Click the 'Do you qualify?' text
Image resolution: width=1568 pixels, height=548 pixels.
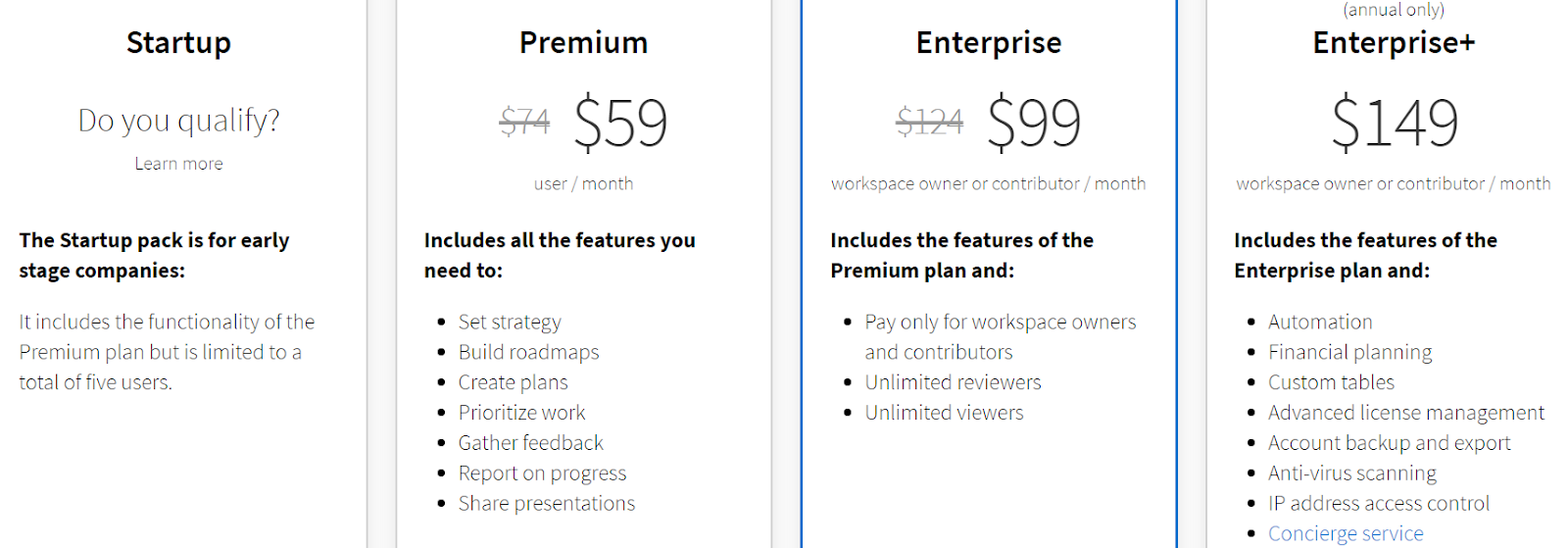pyautogui.click(x=178, y=121)
